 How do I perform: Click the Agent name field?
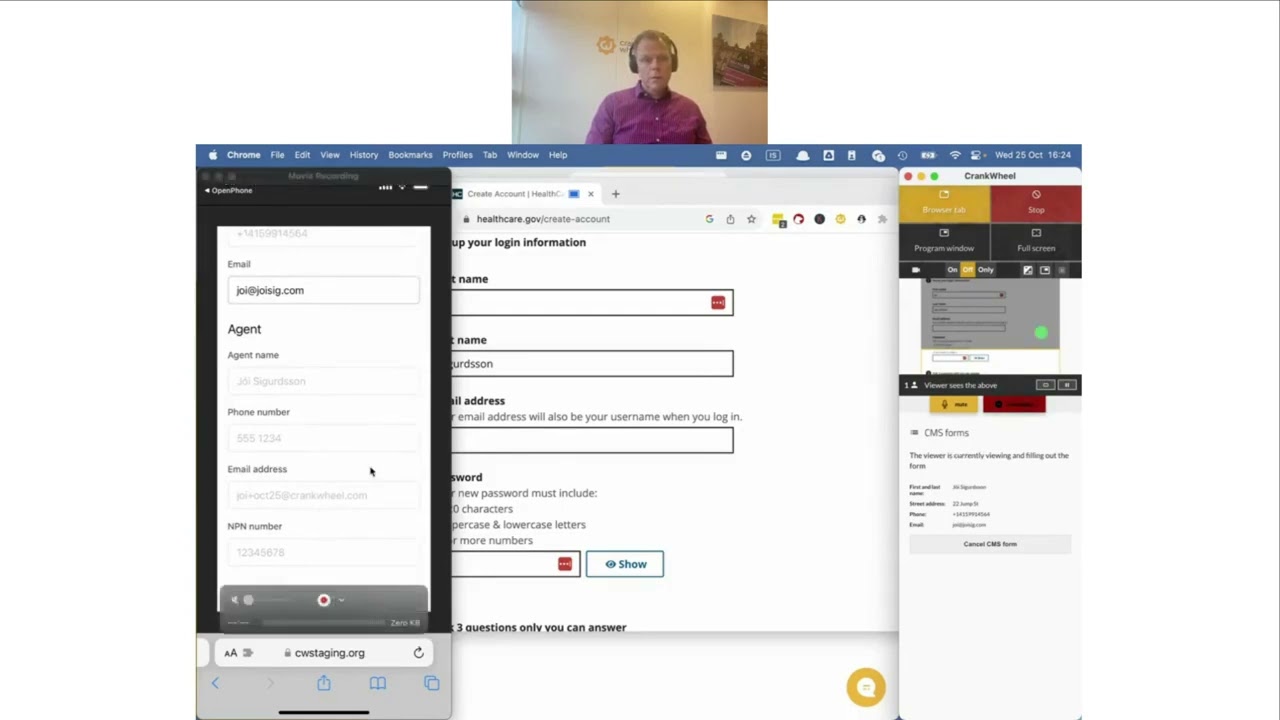click(323, 381)
